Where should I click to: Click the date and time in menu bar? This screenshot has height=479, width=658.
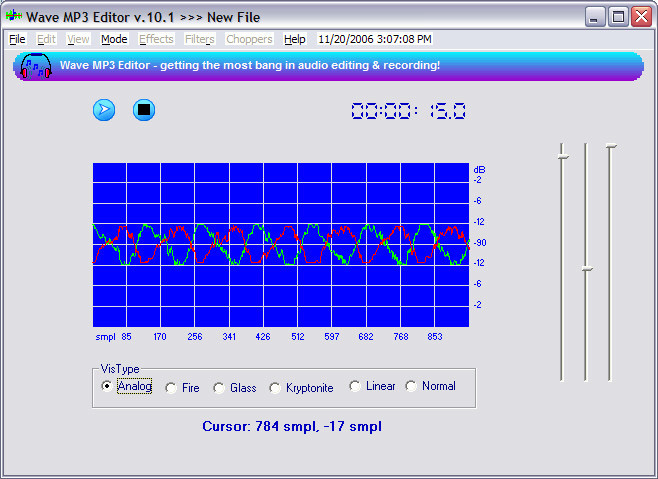375,39
